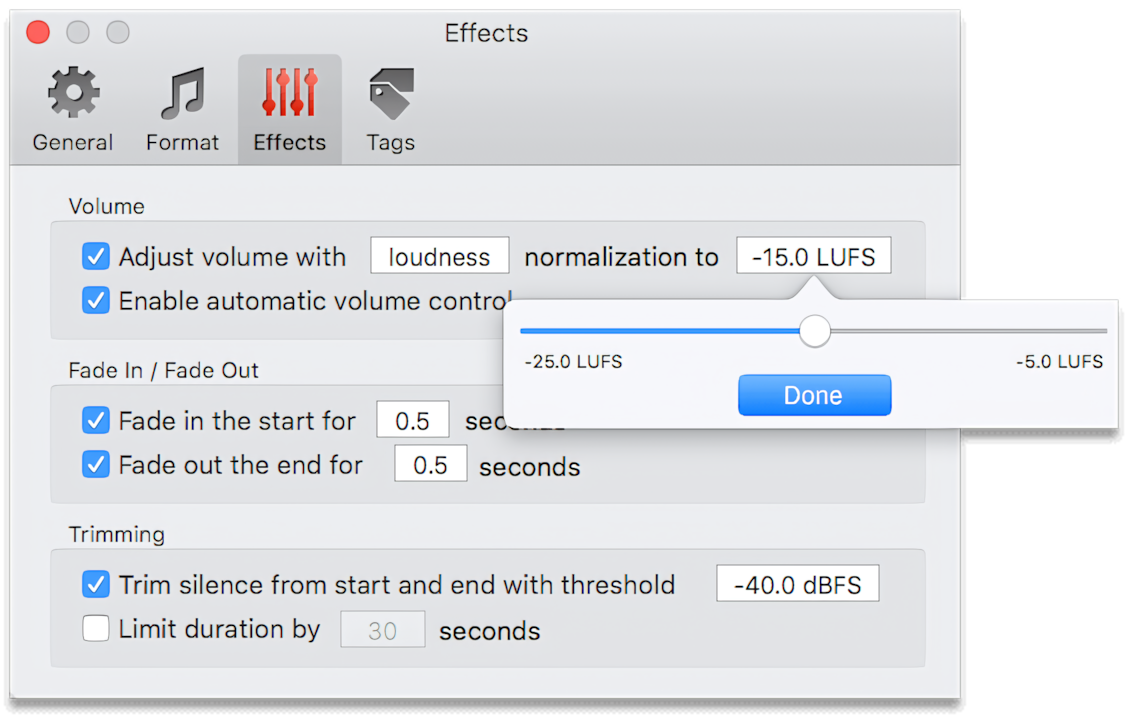
Task: Click the duration limit field showing 30
Action: coord(382,629)
